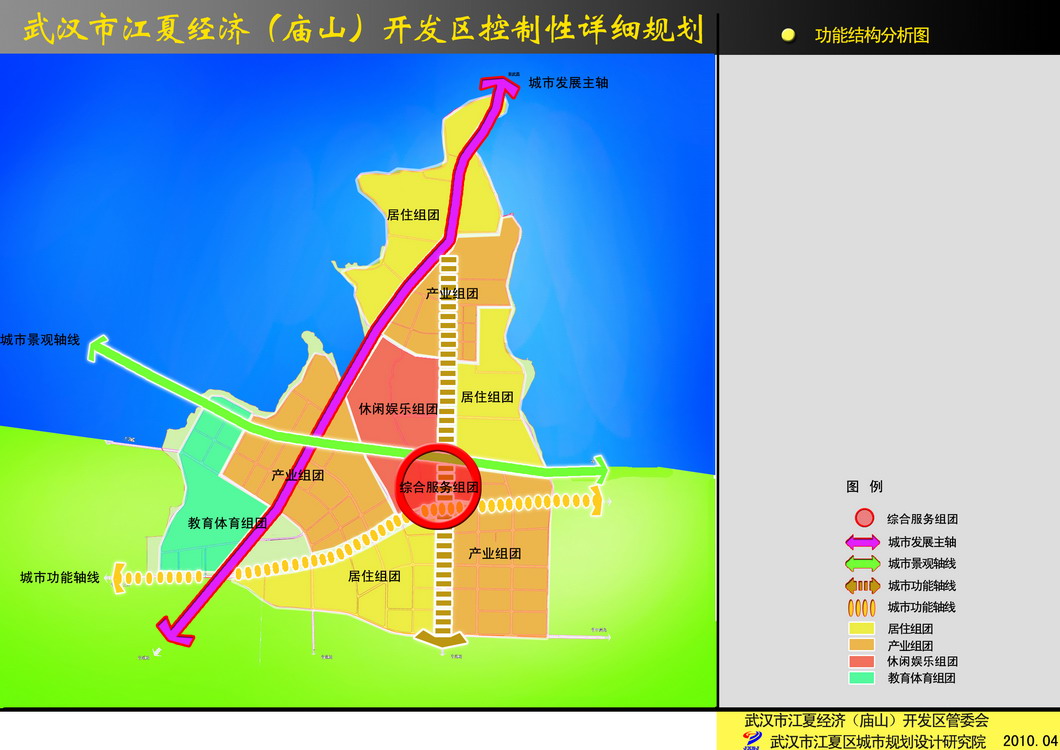Click the 城市景观轴线 green arrow legend symbol
The height and width of the screenshot is (750, 1060).
[862, 564]
